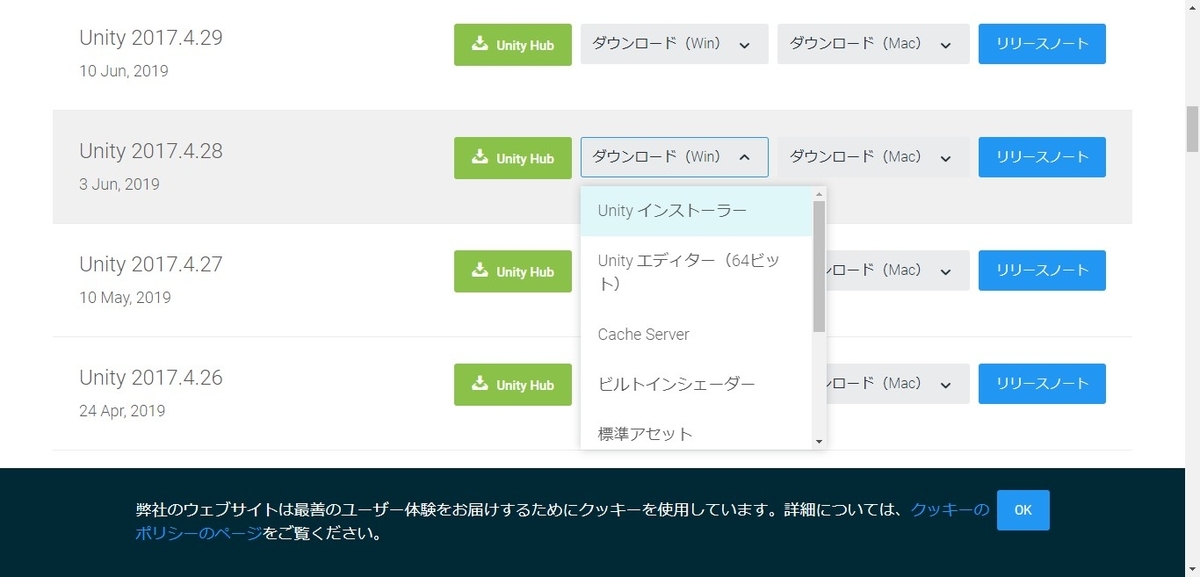Click Unity Hub button for Unity 2017.4.27
Image resolution: width=1200 pixels, height=577 pixels.
click(513, 271)
